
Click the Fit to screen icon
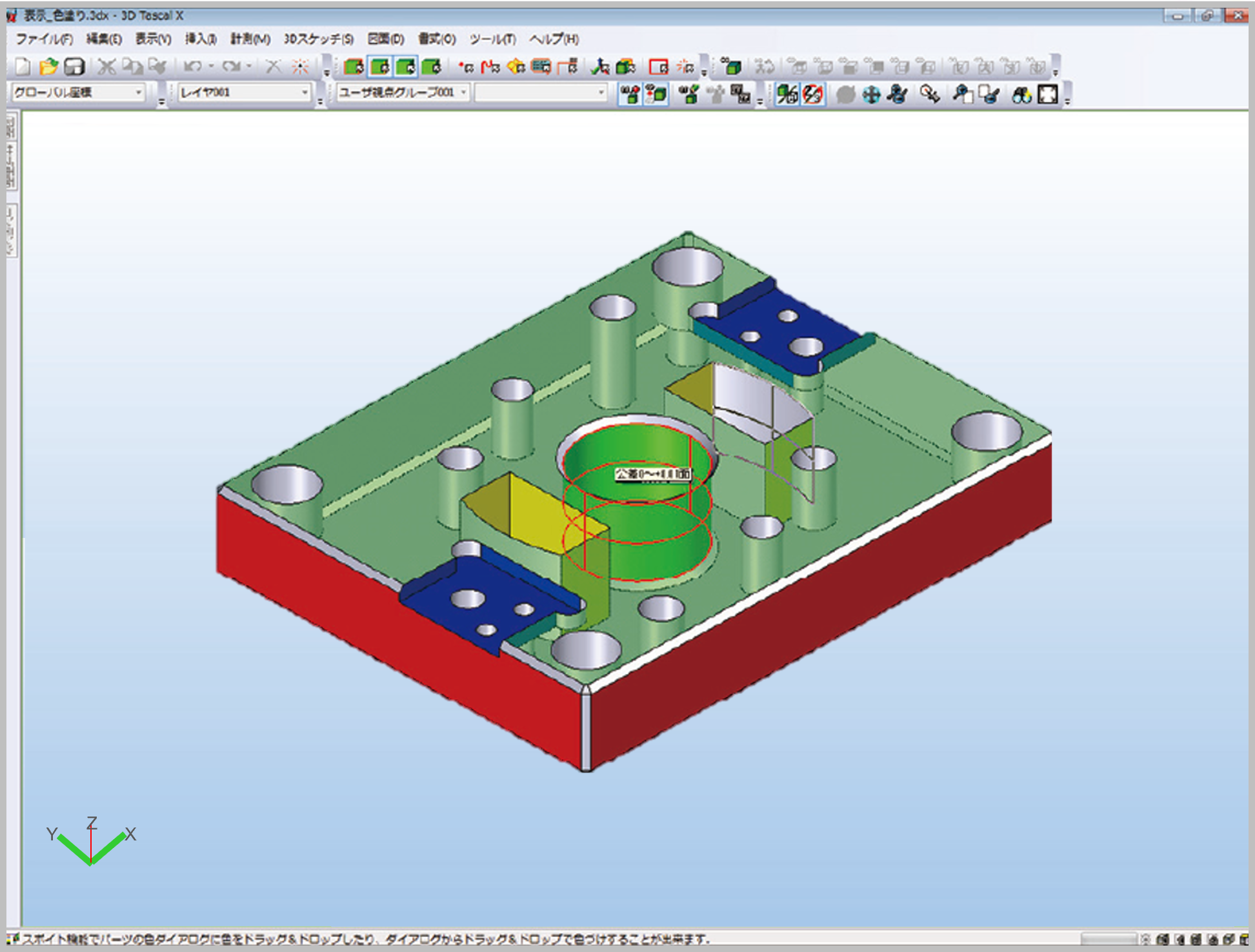tap(1048, 95)
